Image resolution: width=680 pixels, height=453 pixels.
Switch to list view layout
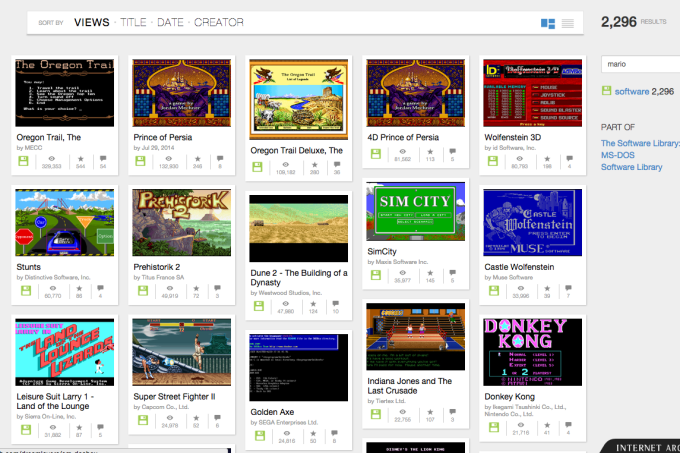point(568,23)
